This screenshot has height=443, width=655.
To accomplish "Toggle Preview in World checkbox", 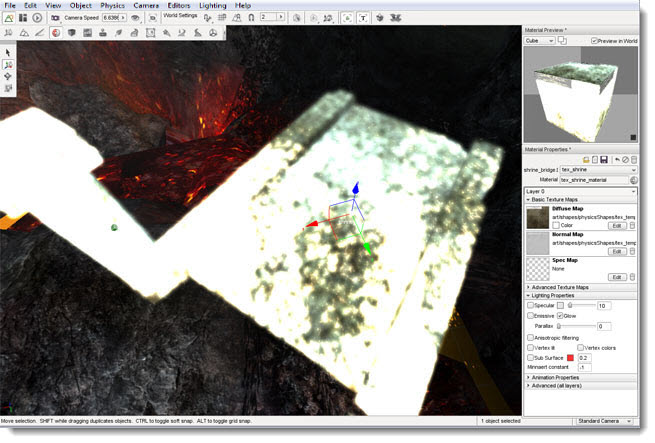I will [594, 41].
